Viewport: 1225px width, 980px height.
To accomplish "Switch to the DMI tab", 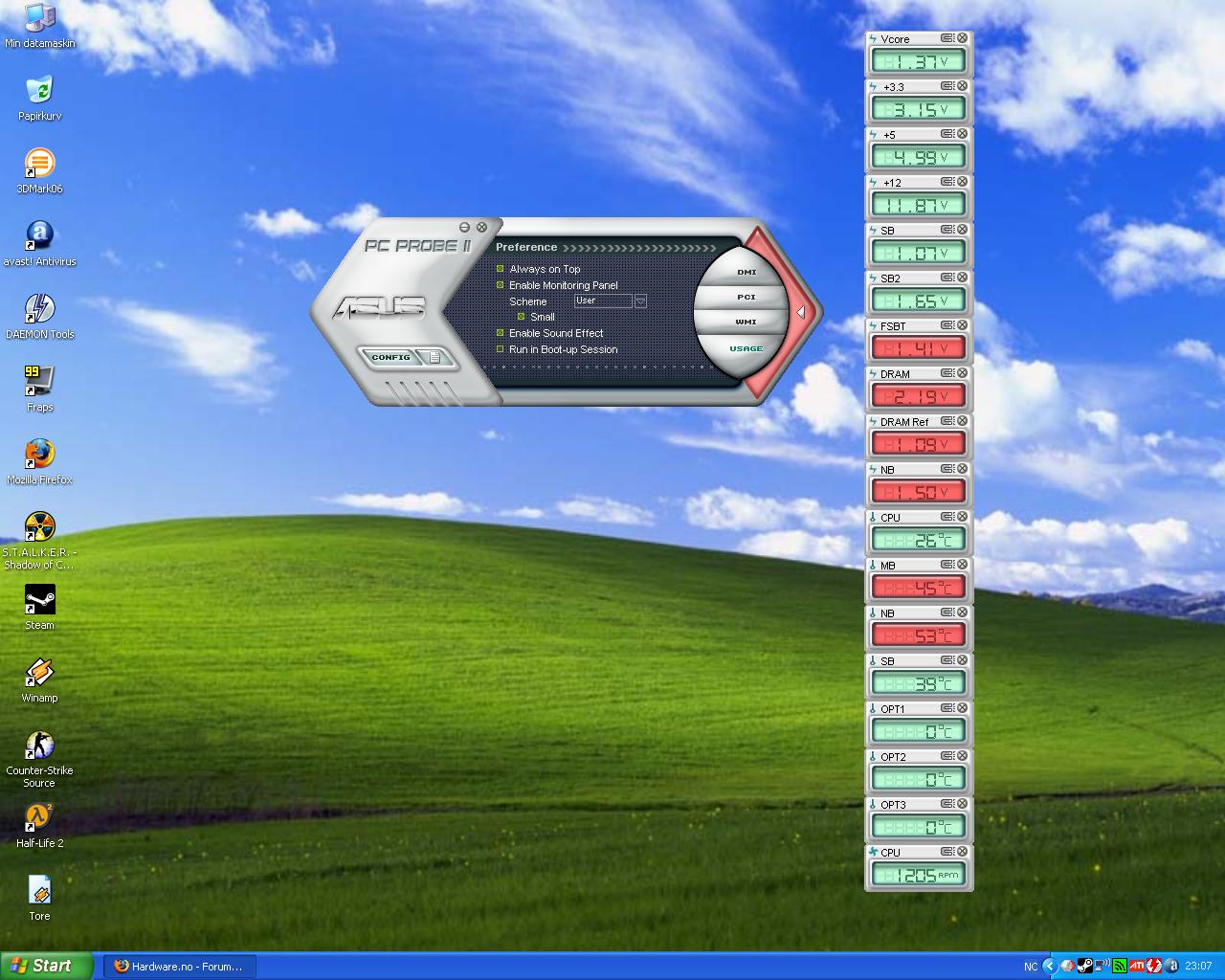I will click(x=746, y=272).
